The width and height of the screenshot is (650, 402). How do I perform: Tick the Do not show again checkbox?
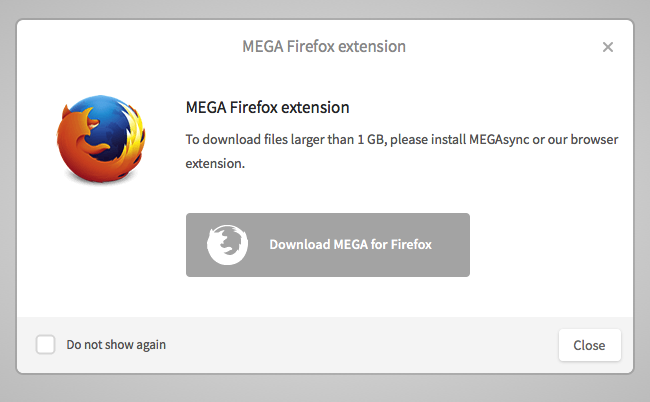pos(45,344)
